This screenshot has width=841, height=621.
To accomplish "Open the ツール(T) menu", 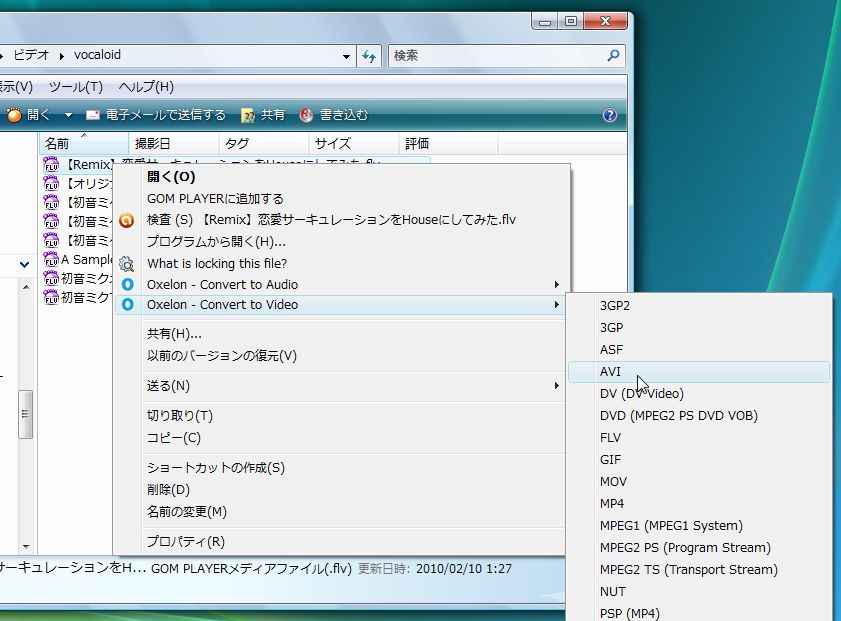I will (76, 87).
